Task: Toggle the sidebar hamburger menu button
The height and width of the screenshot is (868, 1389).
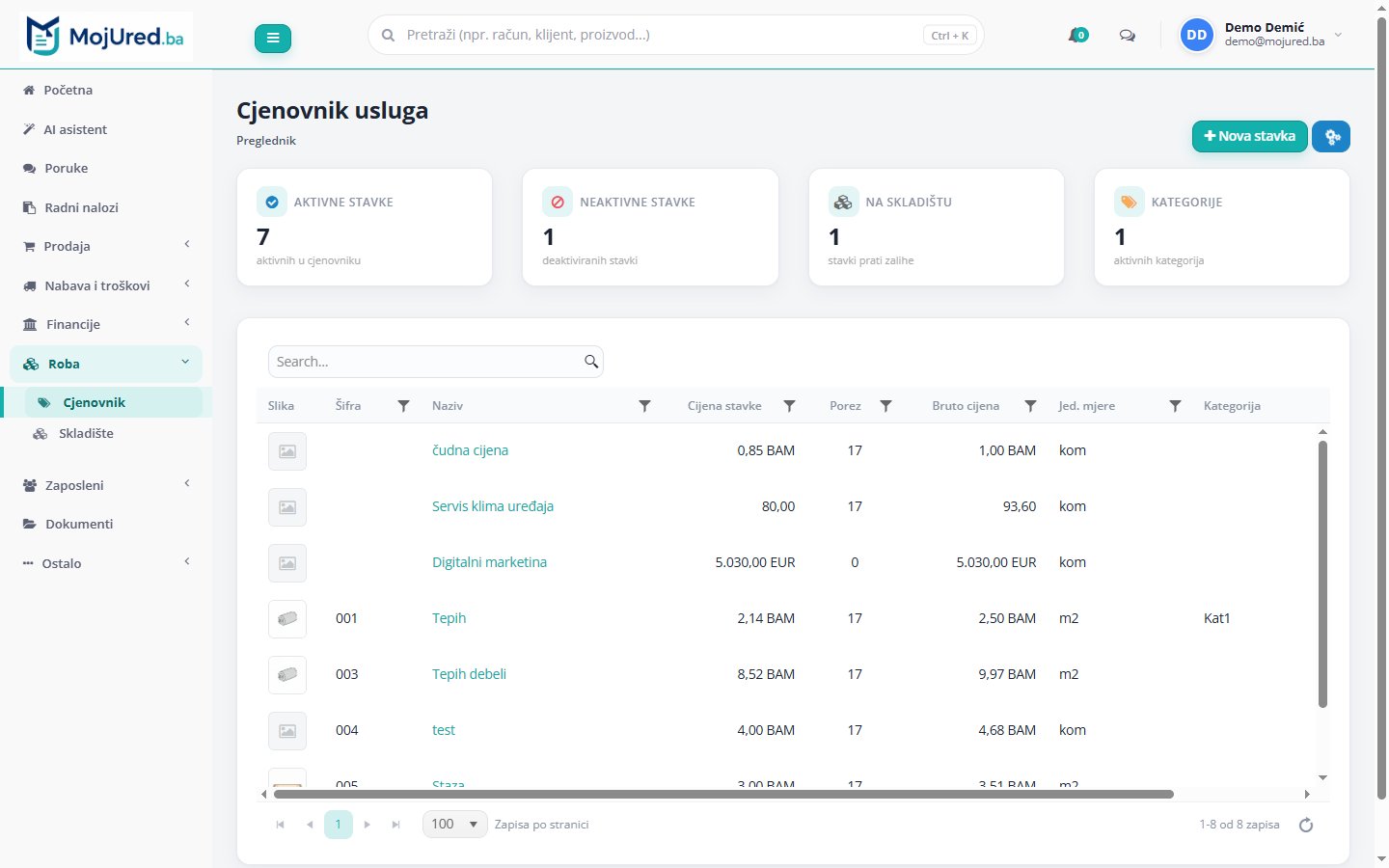Action: [x=273, y=38]
